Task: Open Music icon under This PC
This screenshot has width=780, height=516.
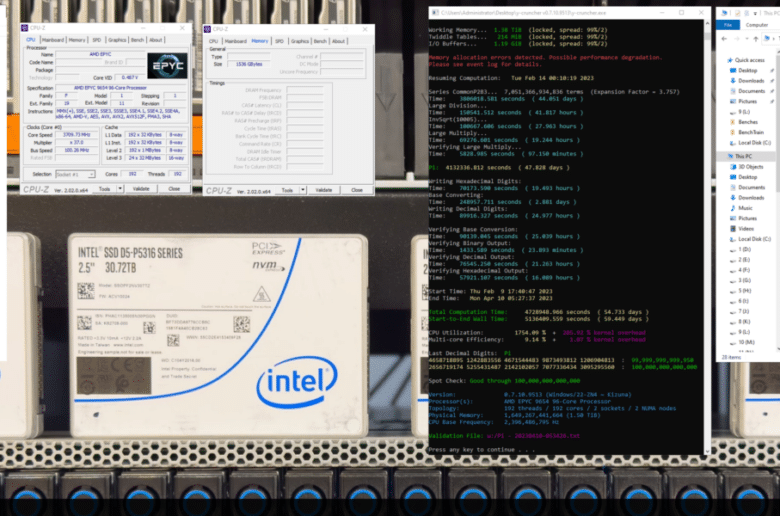Action: (733, 208)
